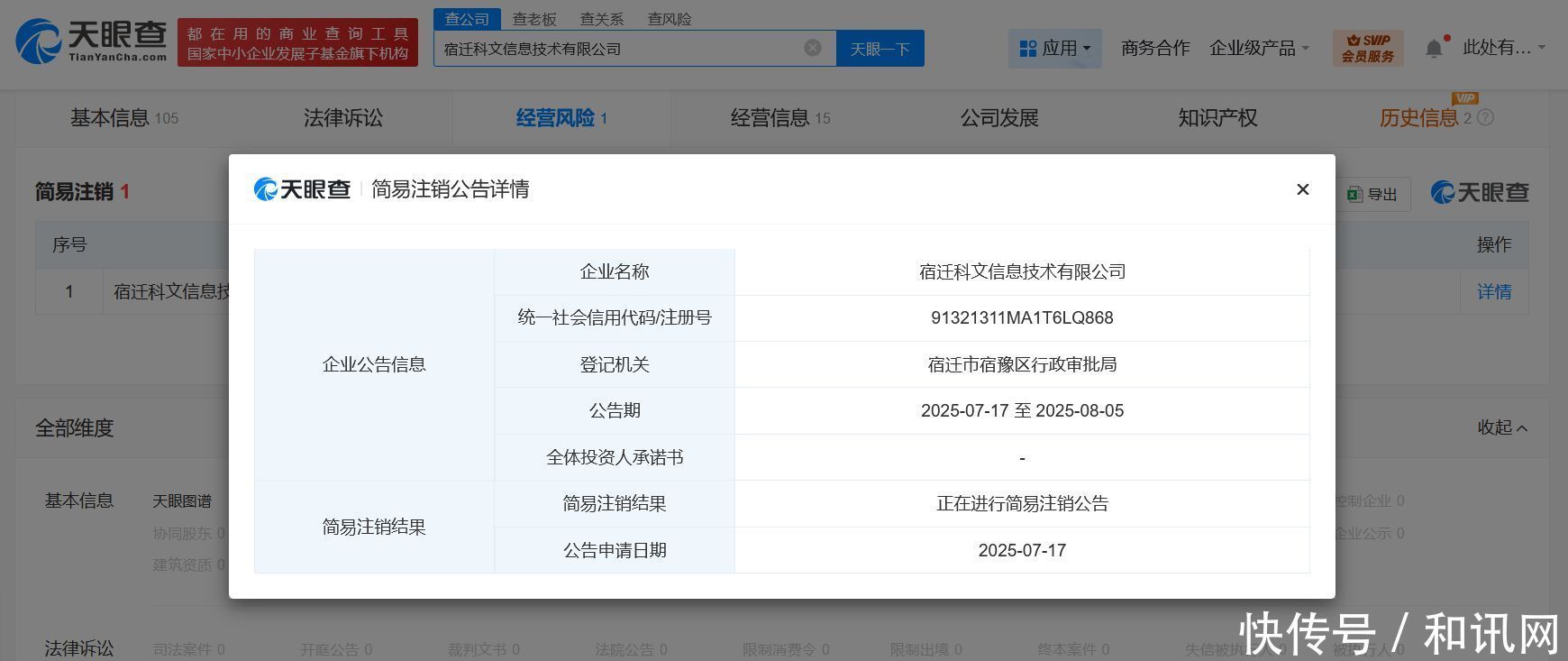Expand the 应用 dropdown

click(x=1054, y=49)
